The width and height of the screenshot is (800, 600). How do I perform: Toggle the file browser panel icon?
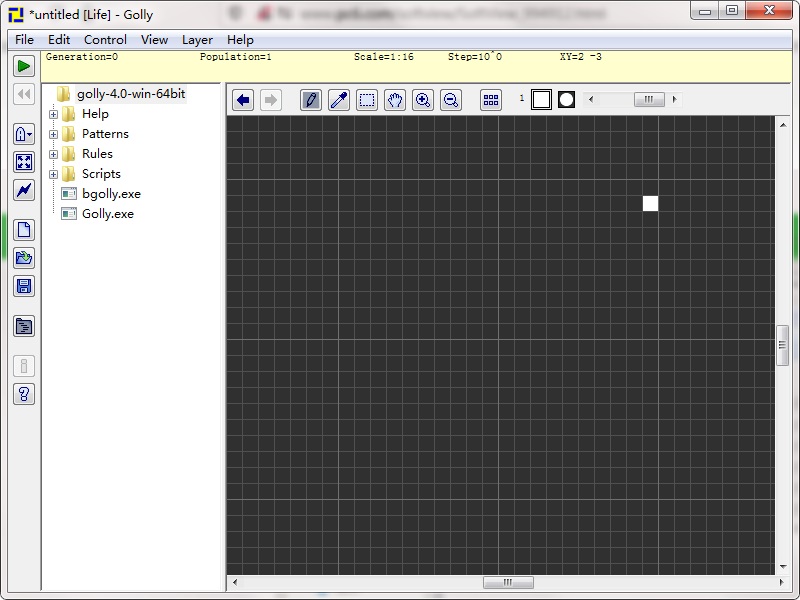(24, 326)
